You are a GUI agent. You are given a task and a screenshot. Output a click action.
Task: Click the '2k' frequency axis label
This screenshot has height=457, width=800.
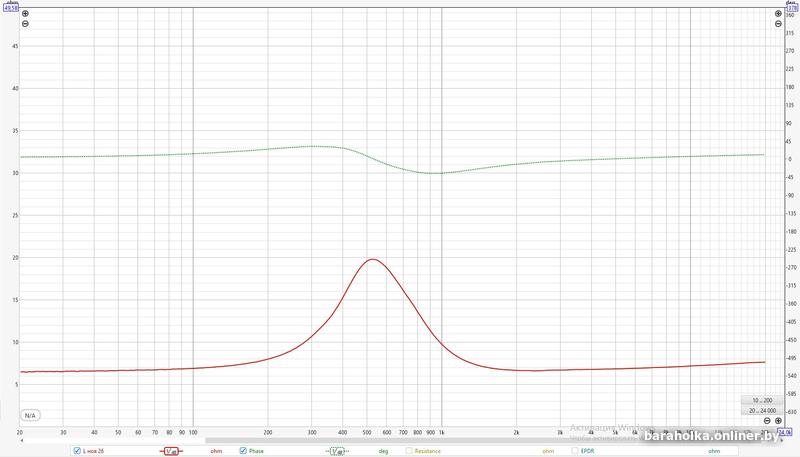click(516, 433)
